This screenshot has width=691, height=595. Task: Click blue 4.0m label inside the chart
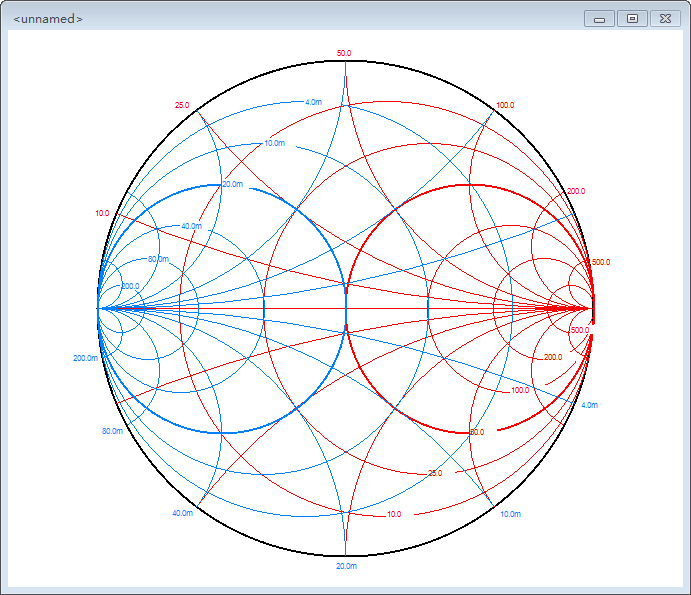click(x=313, y=102)
